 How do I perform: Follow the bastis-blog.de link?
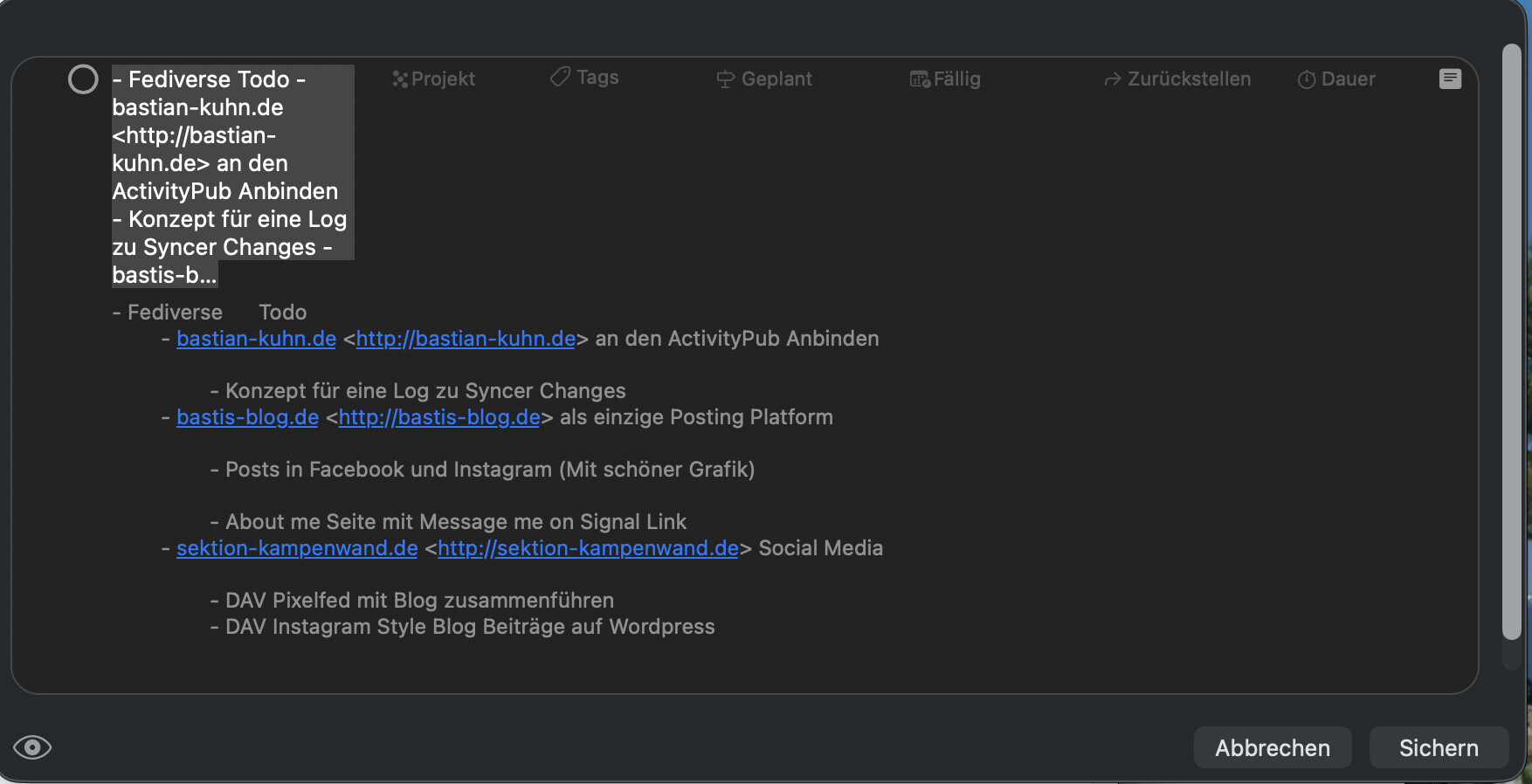point(247,417)
